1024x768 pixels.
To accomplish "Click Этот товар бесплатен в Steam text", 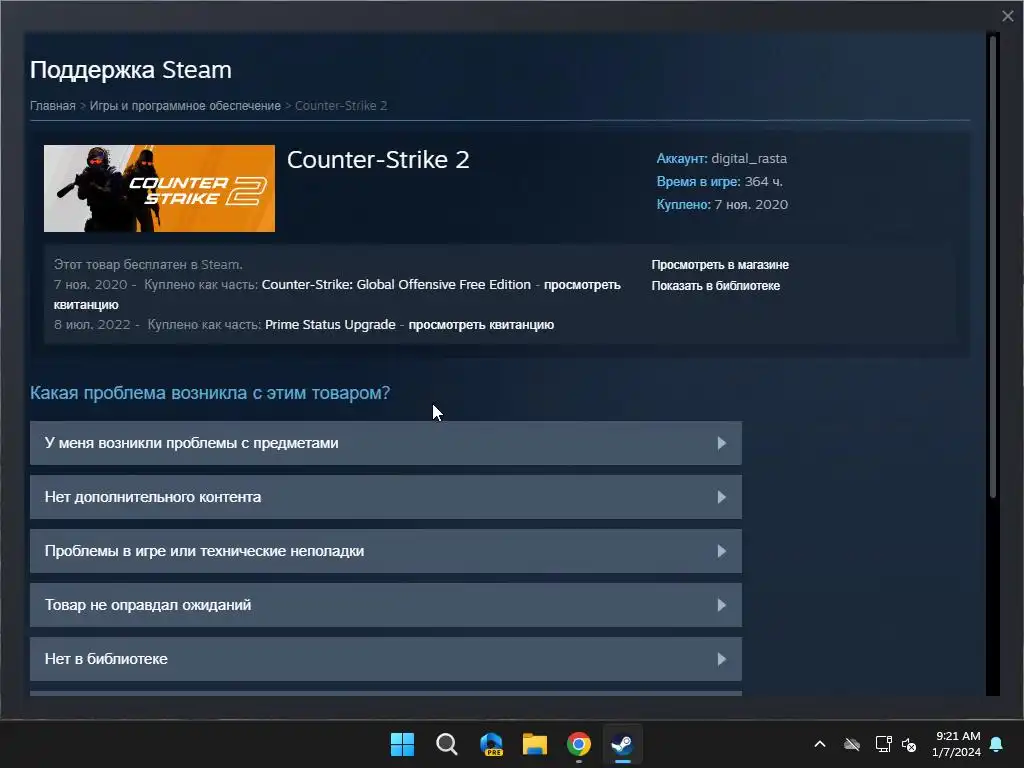I will click(x=148, y=264).
